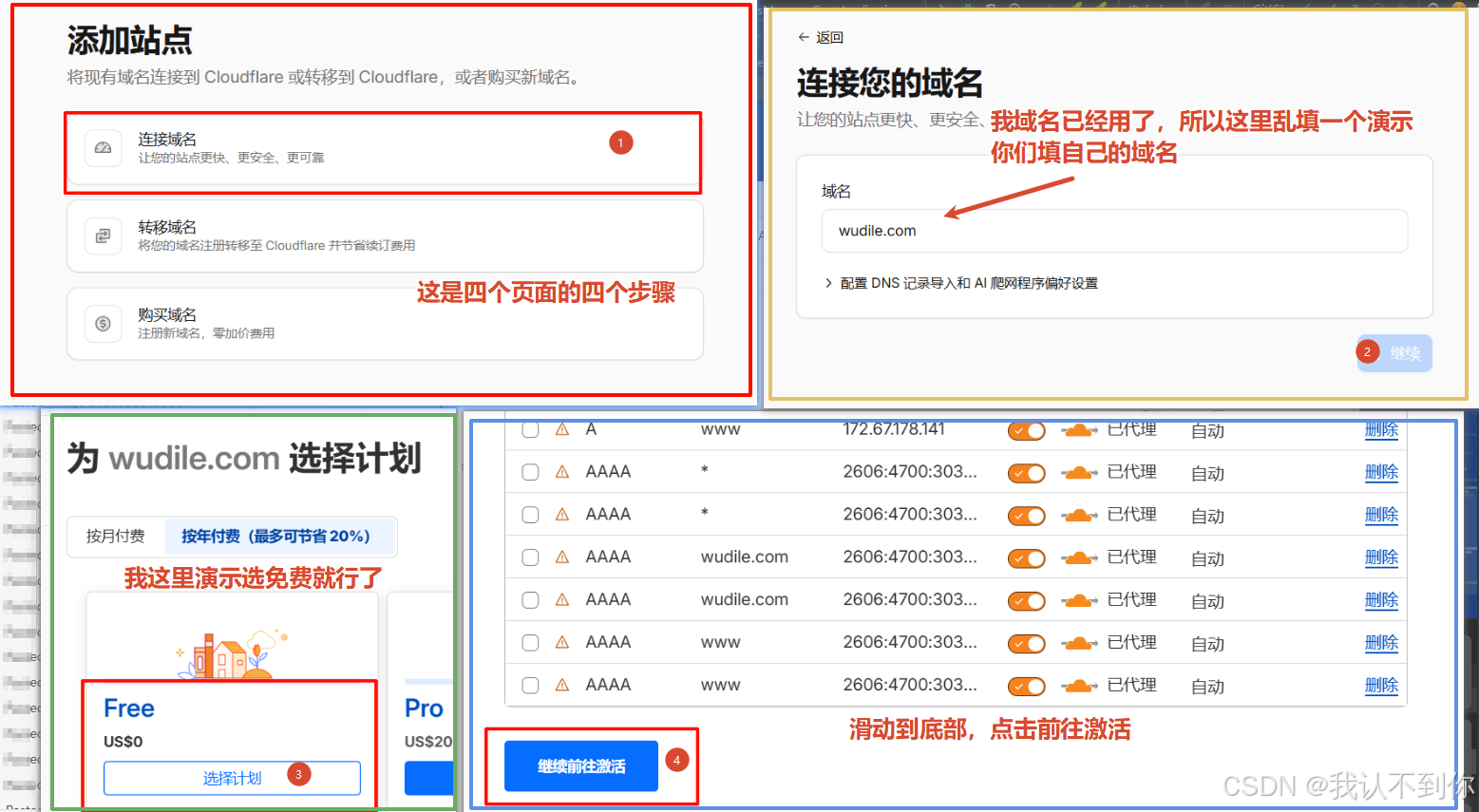1479x812 pixels.
Task: Tick the checkbox for the upper AAAA * record
Action: [x=531, y=472]
